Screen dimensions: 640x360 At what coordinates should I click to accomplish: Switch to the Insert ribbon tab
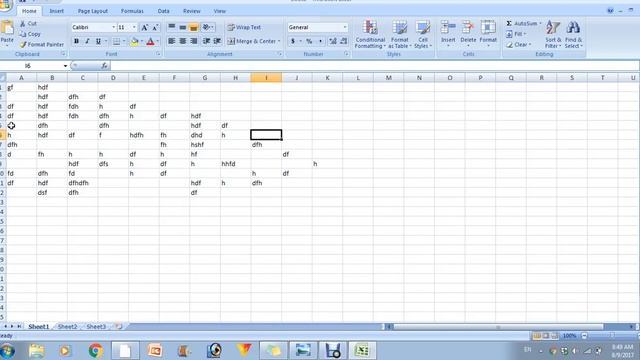pyautogui.click(x=57, y=11)
